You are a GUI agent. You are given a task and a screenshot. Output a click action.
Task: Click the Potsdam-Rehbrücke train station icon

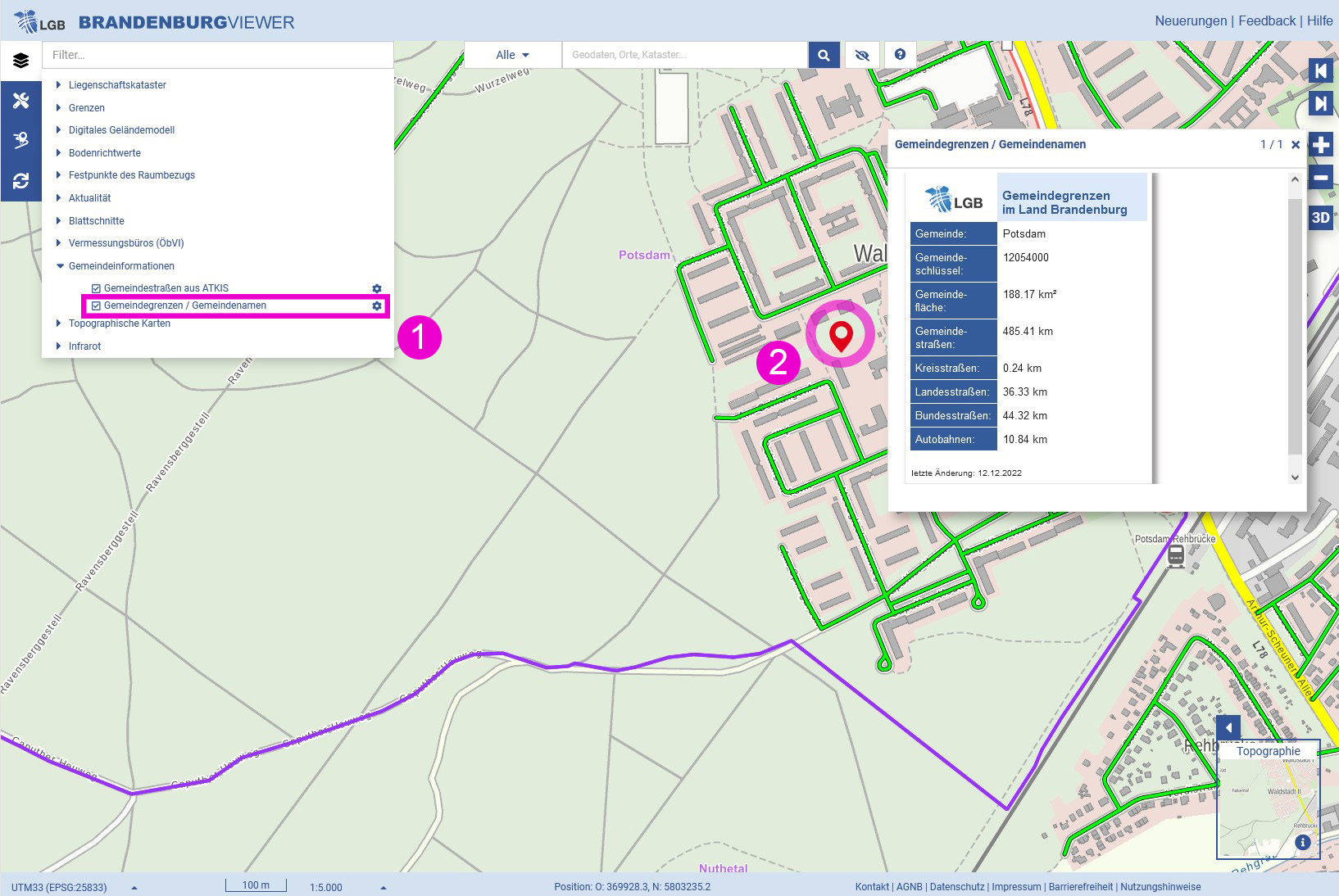(x=1176, y=556)
